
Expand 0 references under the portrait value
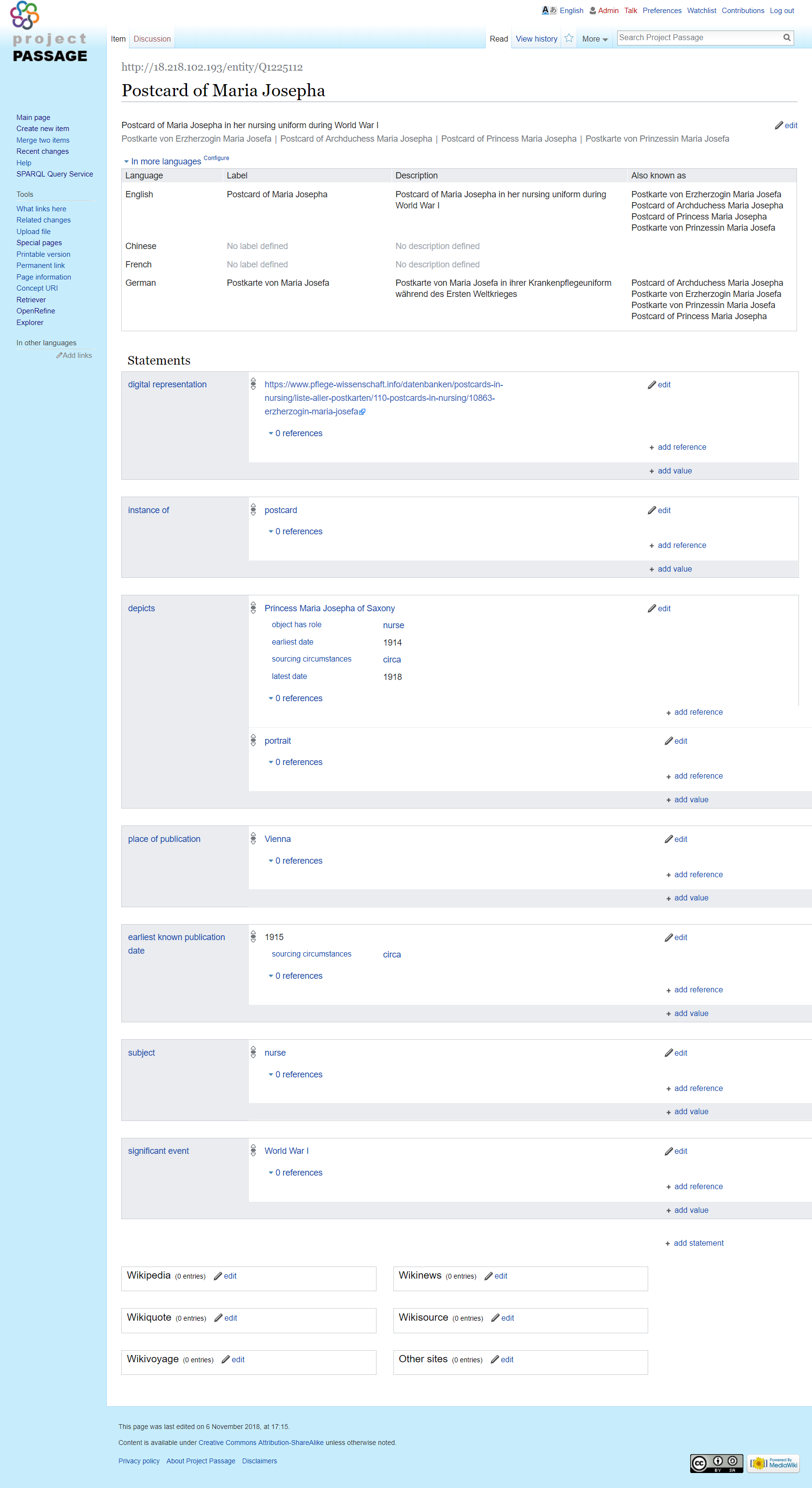(x=298, y=762)
